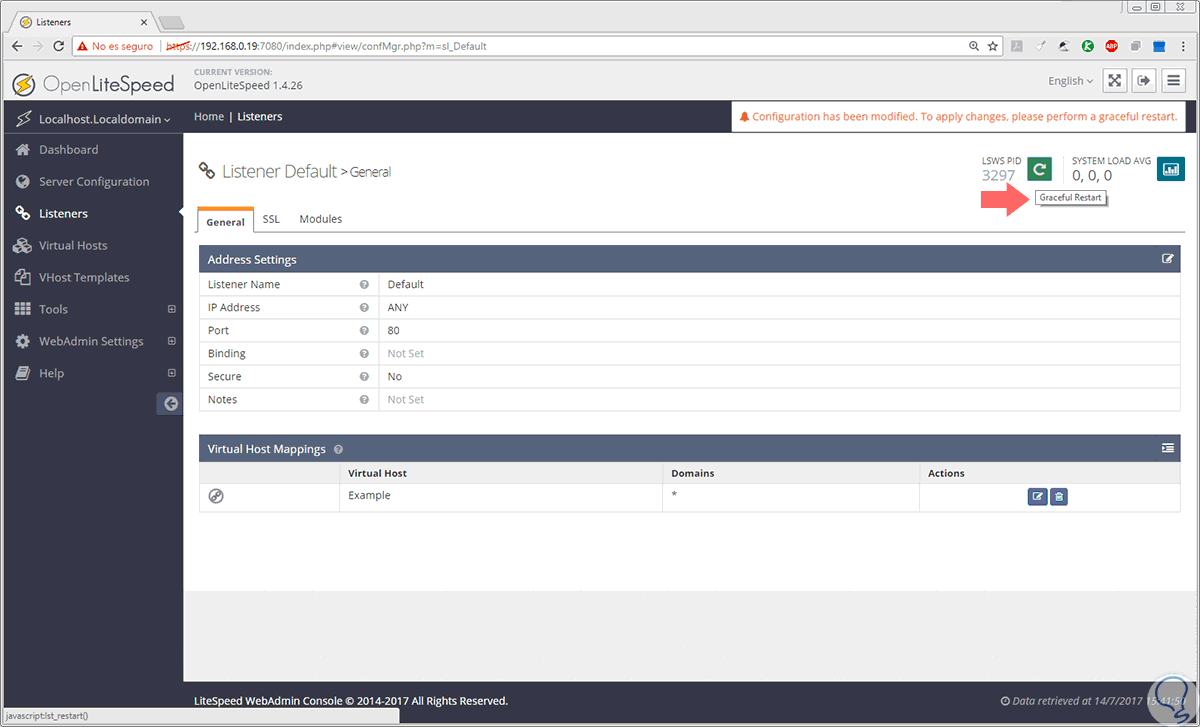
Task: Toggle full screen mode icon
Action: tap(1115, 80)
